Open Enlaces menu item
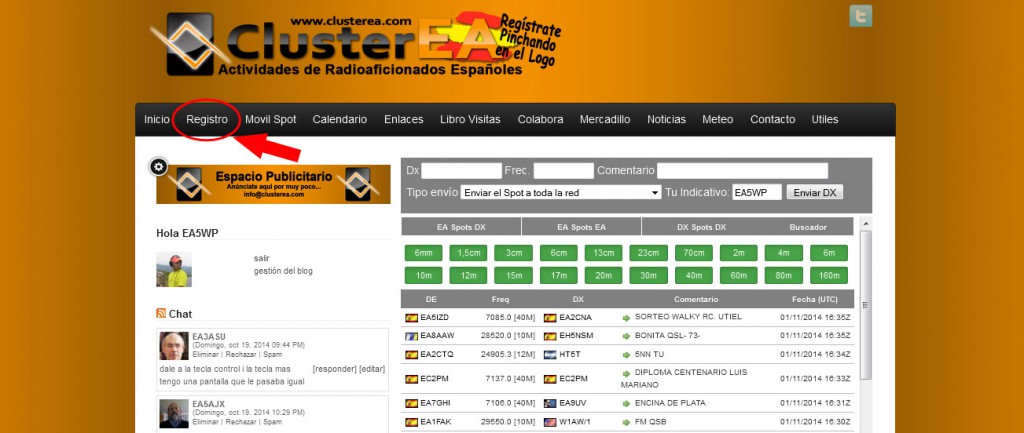The height and width of the screenshot is (433, 1024). pos(404,120)
